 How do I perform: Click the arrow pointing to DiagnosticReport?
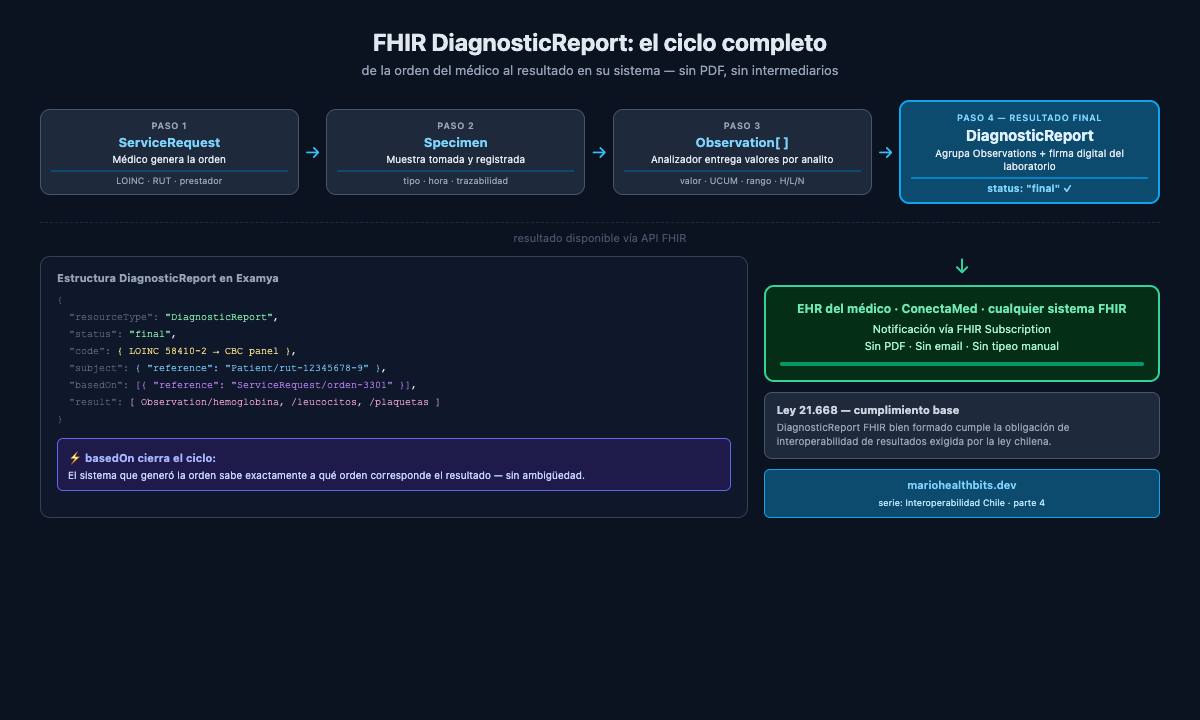click(885, 152)
